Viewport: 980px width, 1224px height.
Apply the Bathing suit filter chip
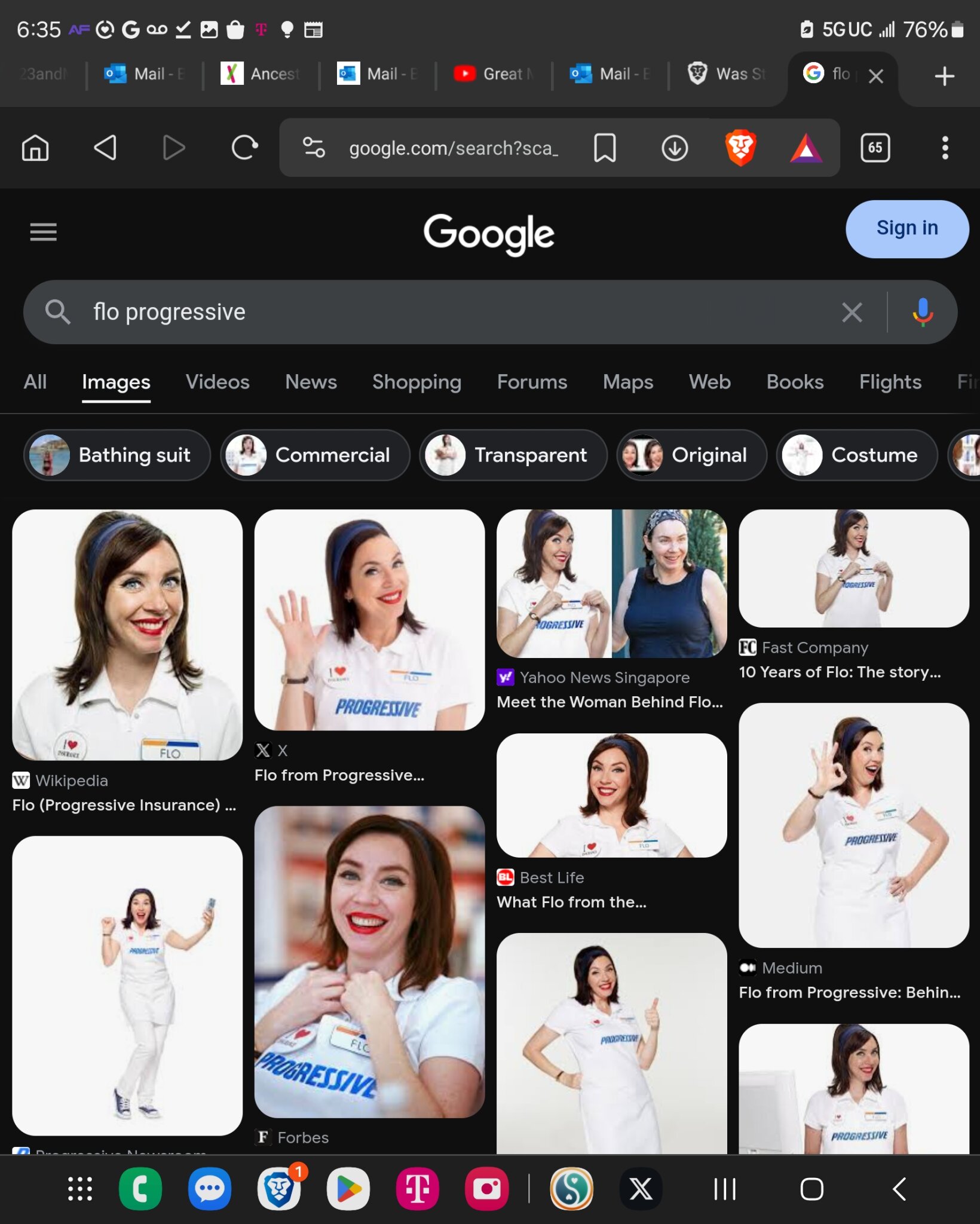point(117,455)
